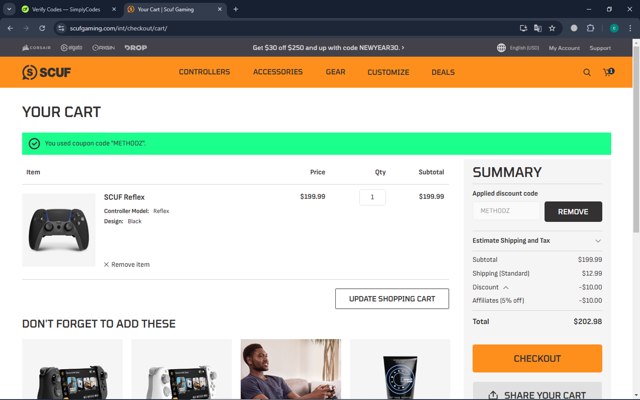The height and width of the screenshot is (400, 640).
Task: Click the Drop brand logo
Action: 136,48
